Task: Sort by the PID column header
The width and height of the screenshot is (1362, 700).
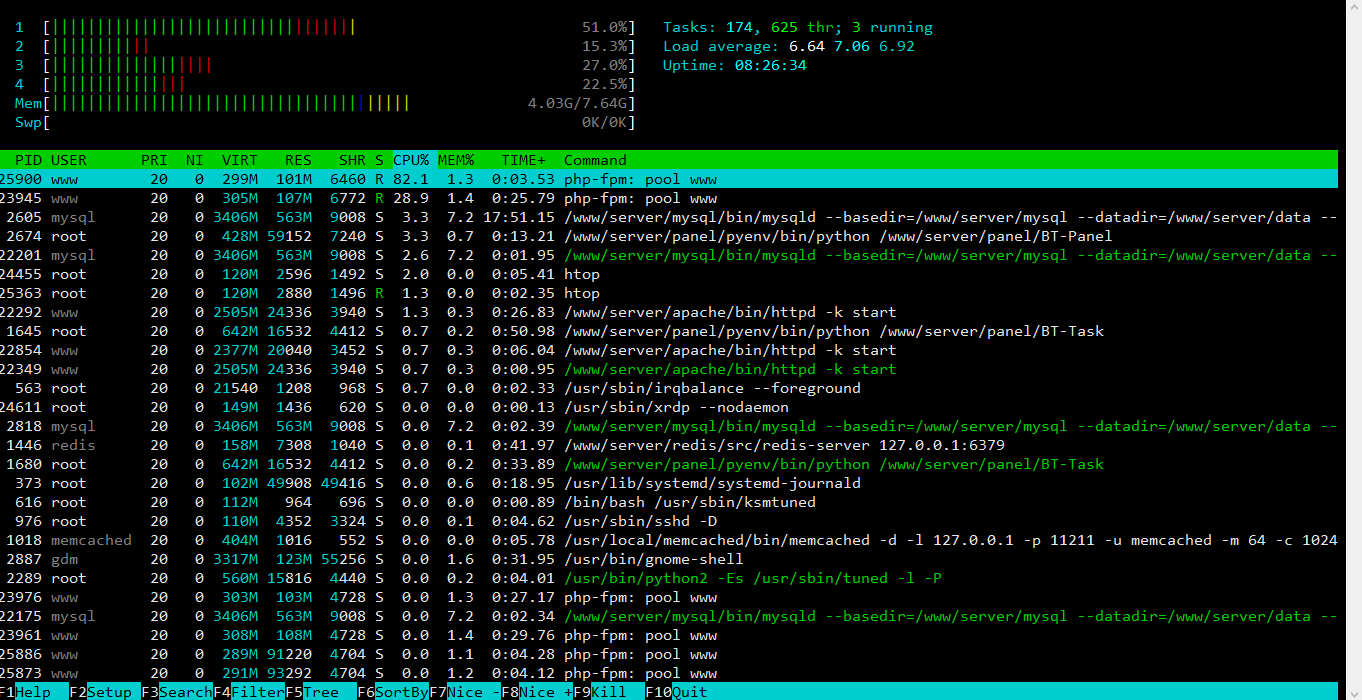Action: pos(28,160)
